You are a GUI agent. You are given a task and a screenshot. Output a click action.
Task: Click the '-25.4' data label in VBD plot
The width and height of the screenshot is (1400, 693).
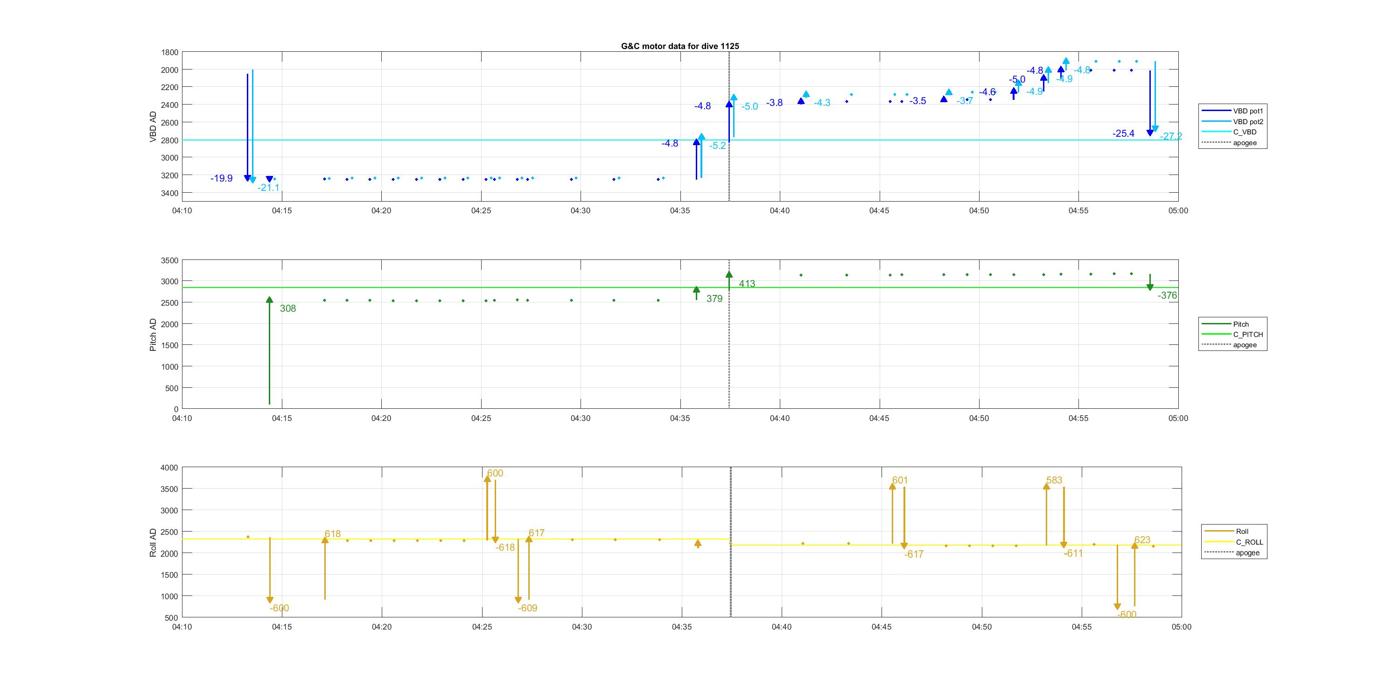coord(1123,134)
